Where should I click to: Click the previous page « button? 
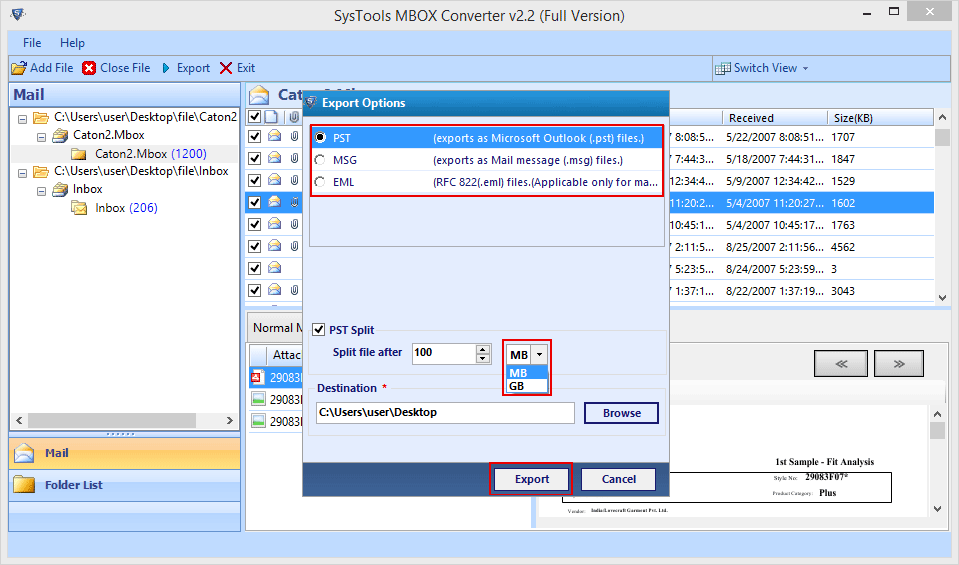pyautogui.click(x=841, y=364)
